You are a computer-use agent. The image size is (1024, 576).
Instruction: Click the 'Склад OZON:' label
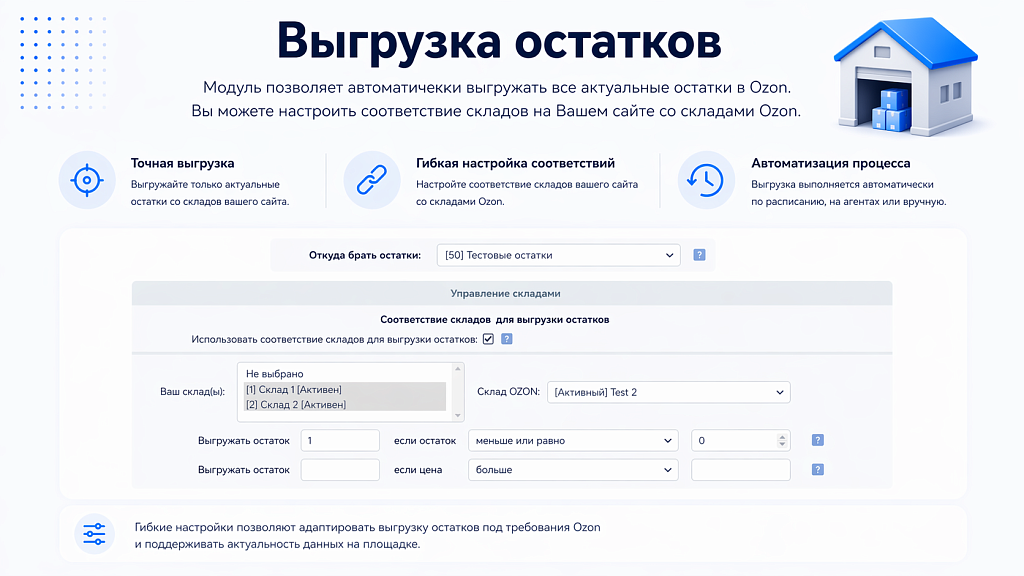coord(508,392)
